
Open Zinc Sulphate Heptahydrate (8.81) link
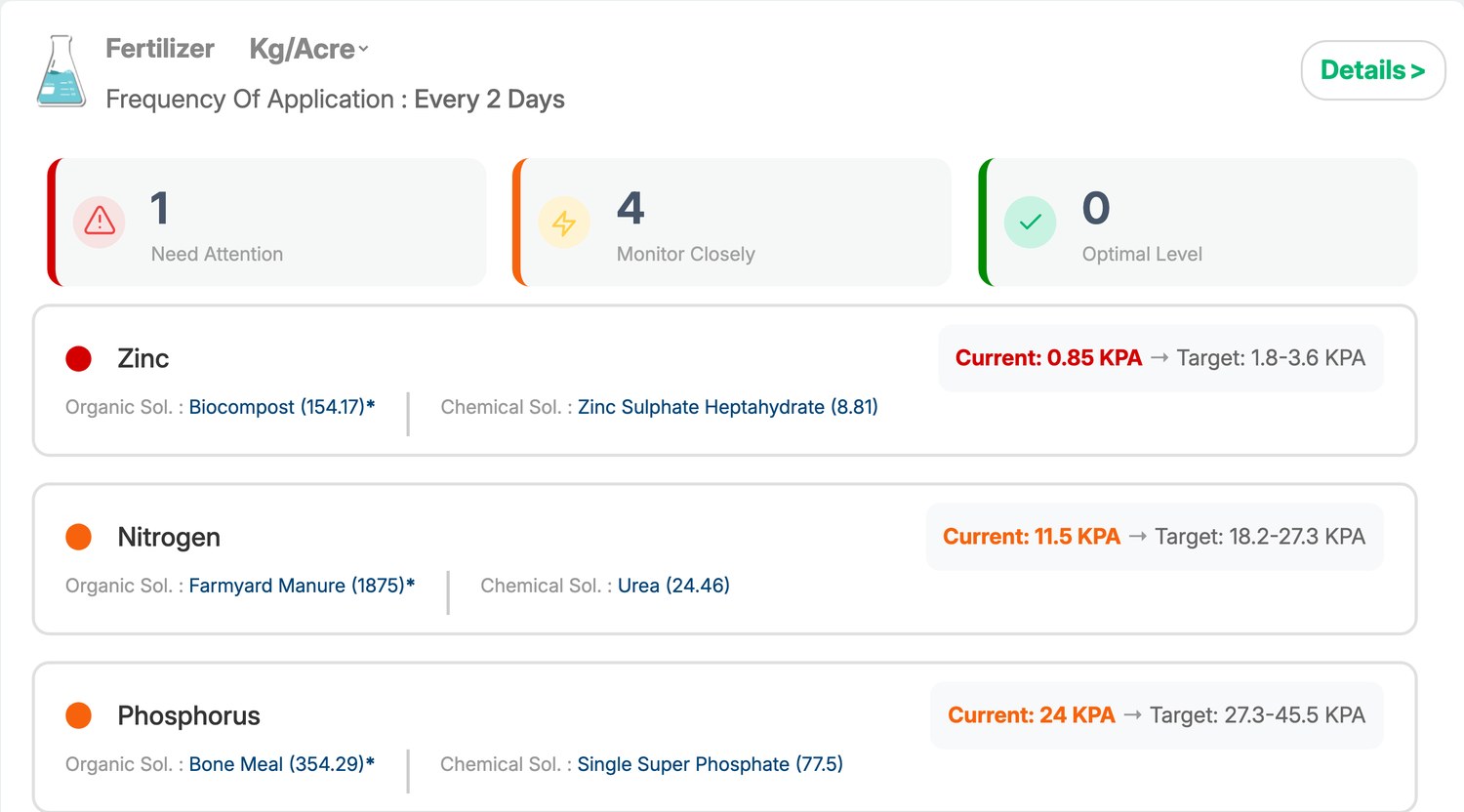click(728, 407)
